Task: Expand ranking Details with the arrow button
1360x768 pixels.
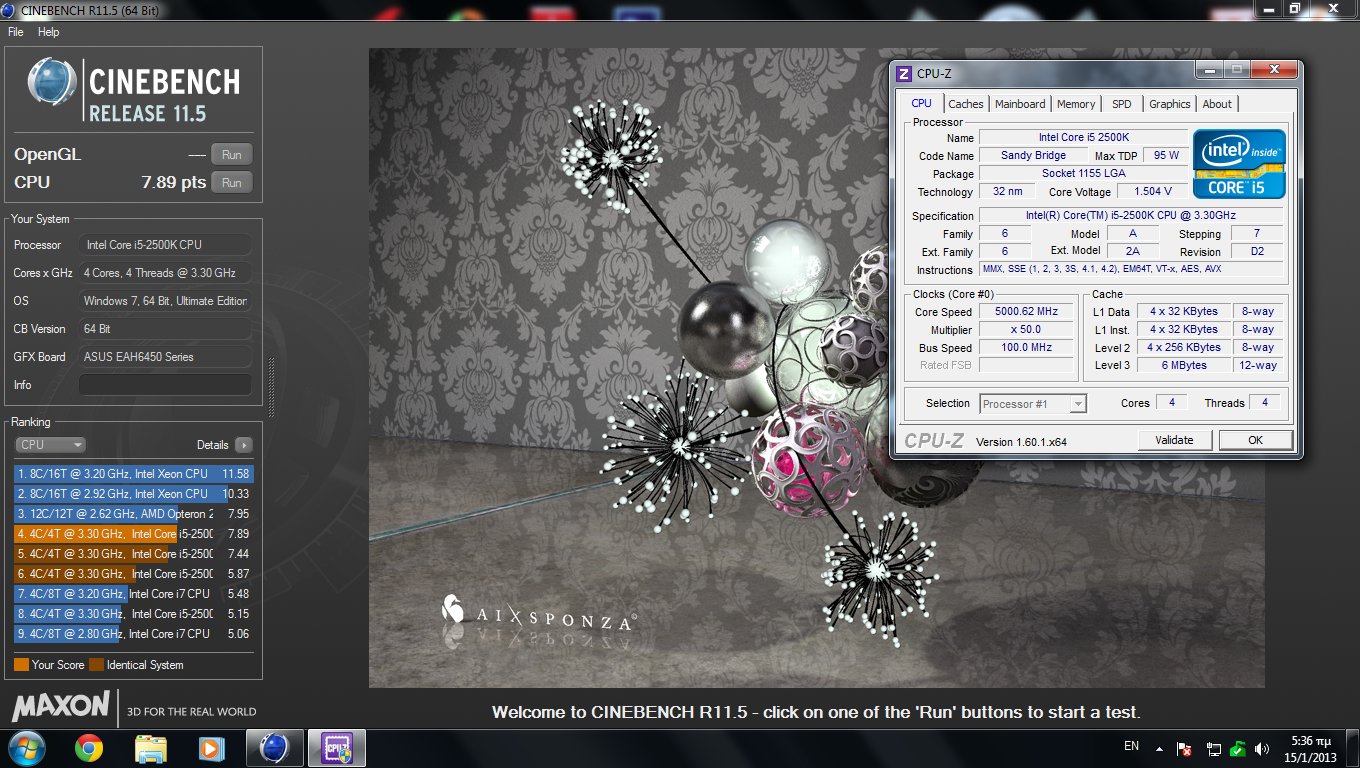Action: point(243,445)
